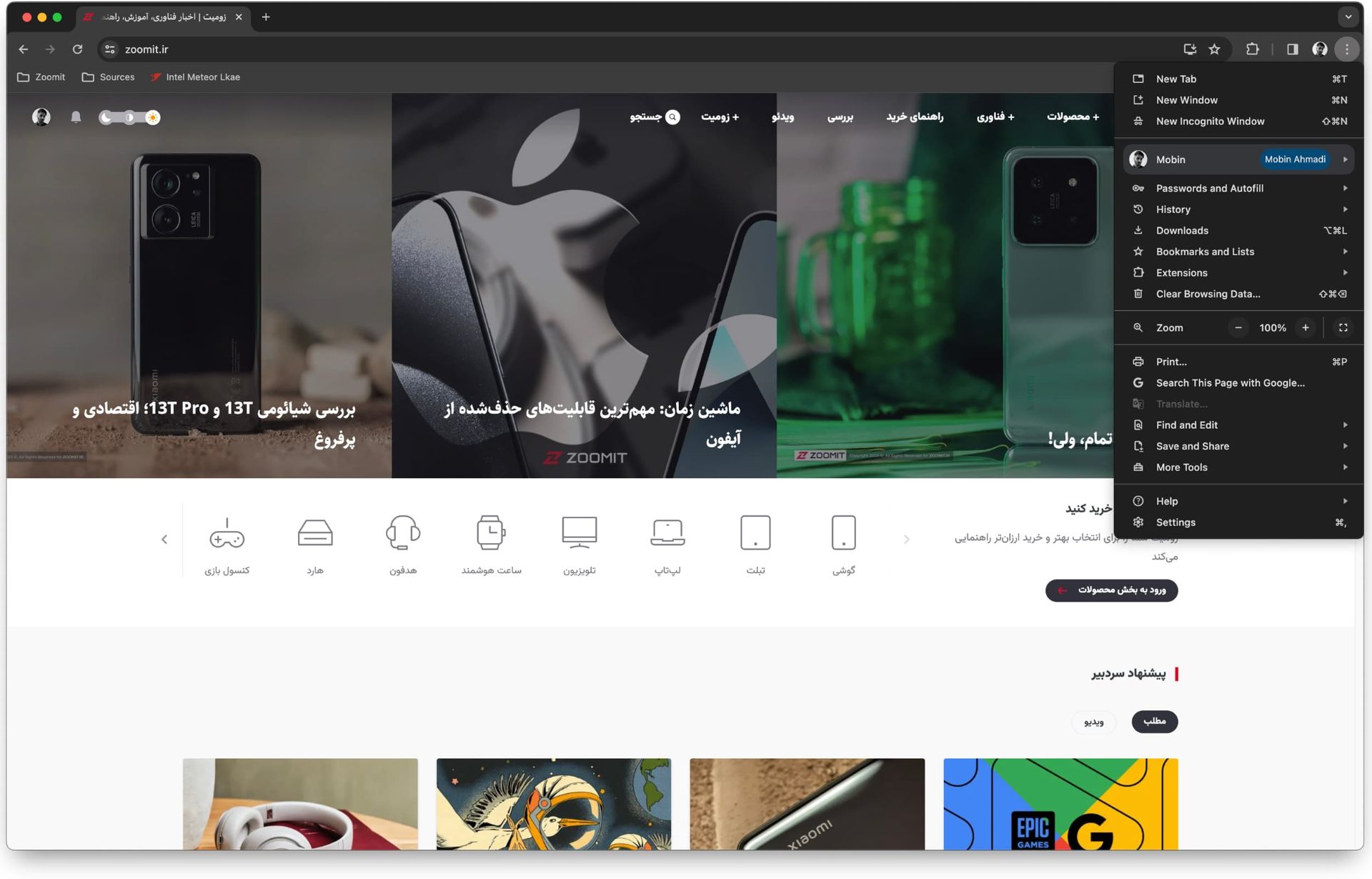Open the Sources bookmarks folder
This screenshot has height=879, width=1372.
click(x=108, y=77)
